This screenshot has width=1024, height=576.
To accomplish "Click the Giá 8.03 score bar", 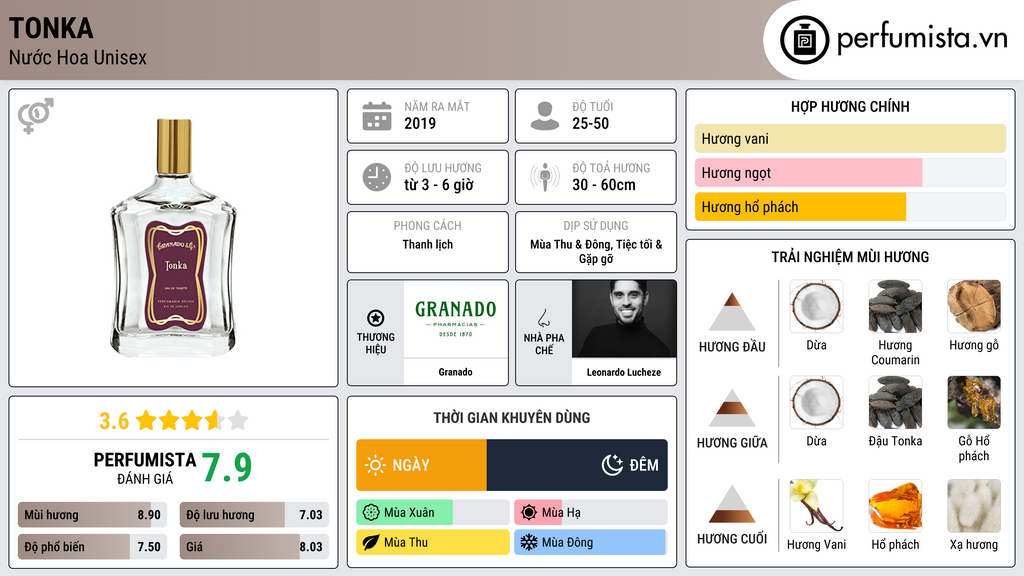I will [x=254, y=547].
